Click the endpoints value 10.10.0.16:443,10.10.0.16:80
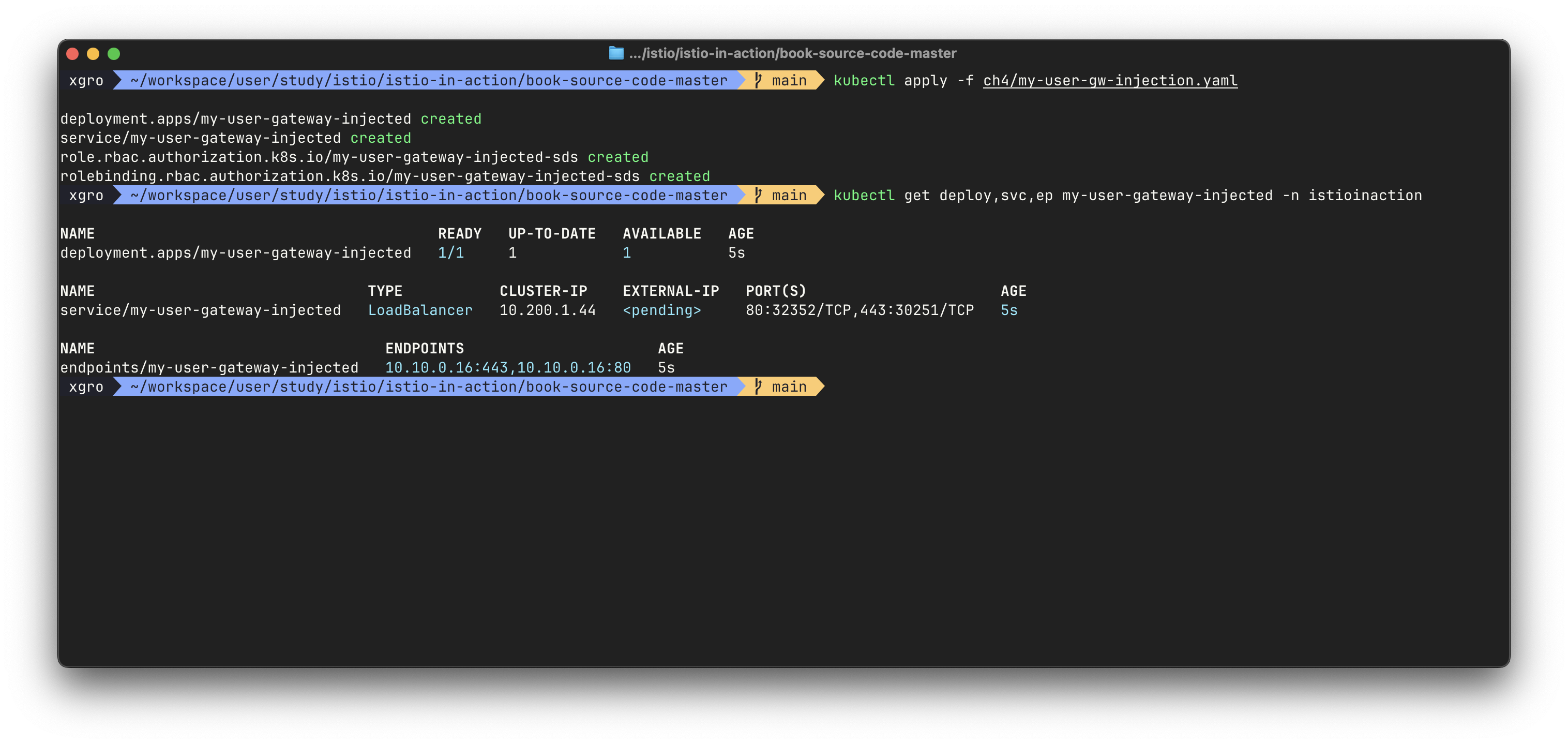 [x=508, y=368]
